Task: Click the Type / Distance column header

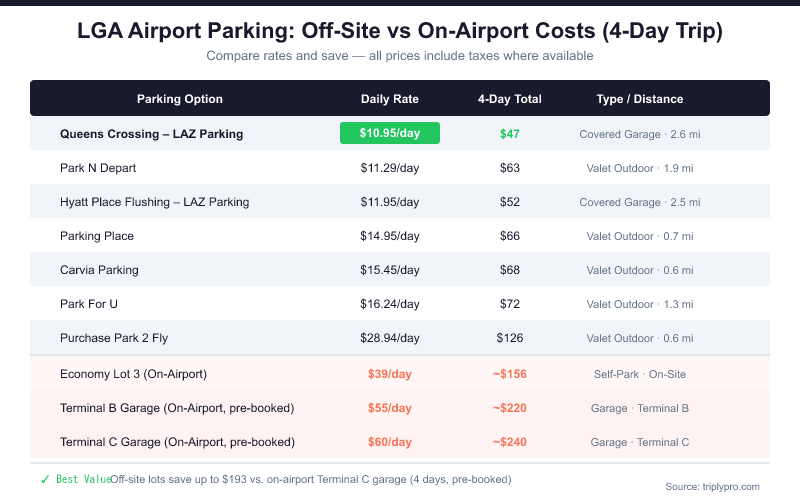Action: point(640,99)
